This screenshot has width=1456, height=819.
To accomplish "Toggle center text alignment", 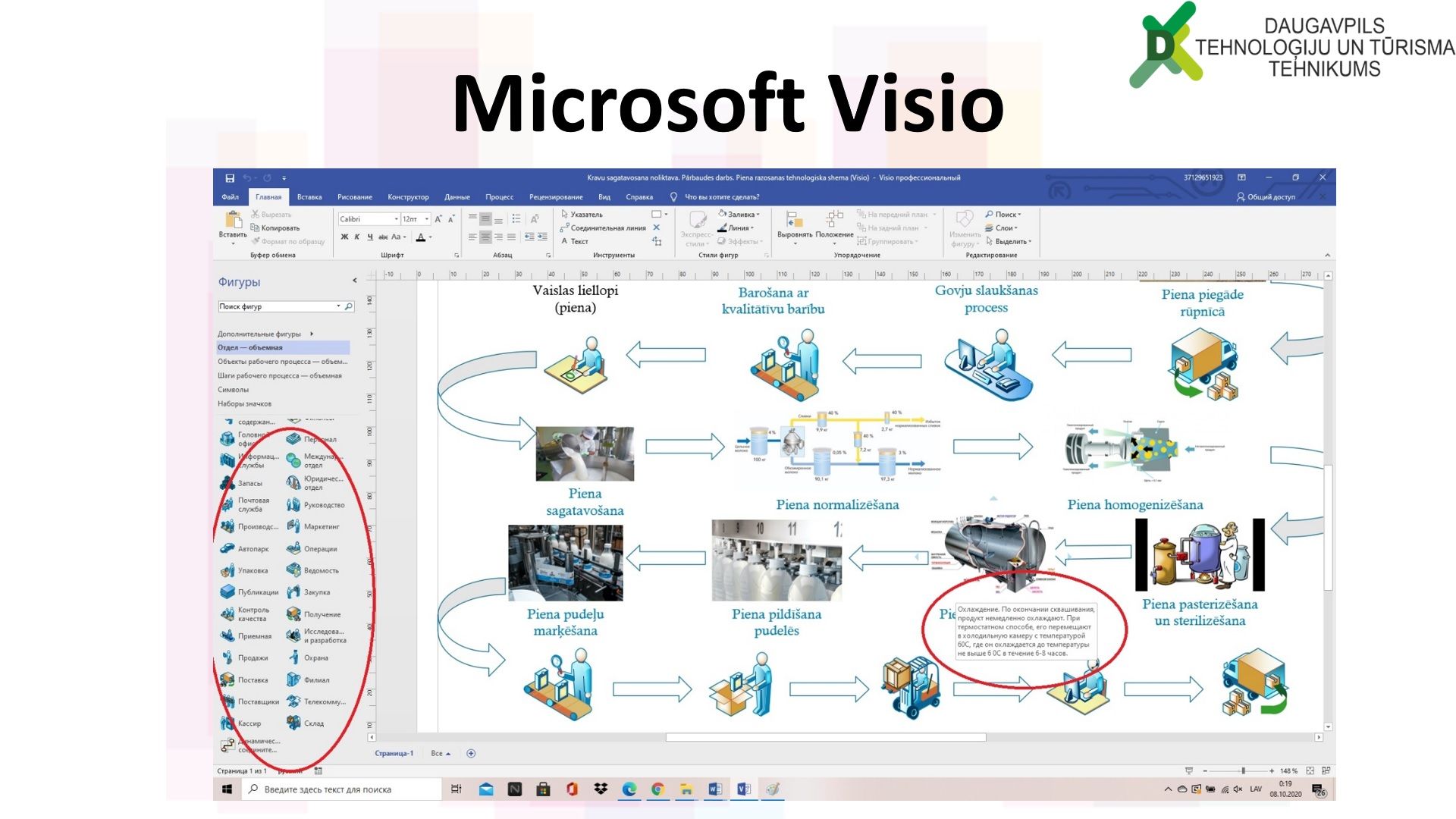I will [x=485, y=237].
